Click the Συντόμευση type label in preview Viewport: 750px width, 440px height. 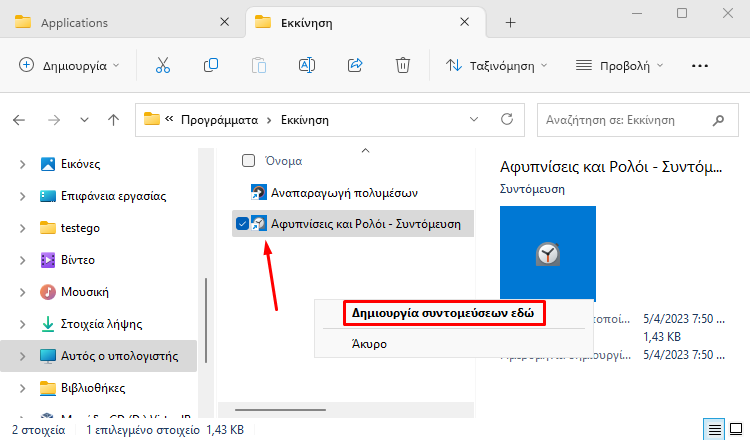(x=532, y=189)
